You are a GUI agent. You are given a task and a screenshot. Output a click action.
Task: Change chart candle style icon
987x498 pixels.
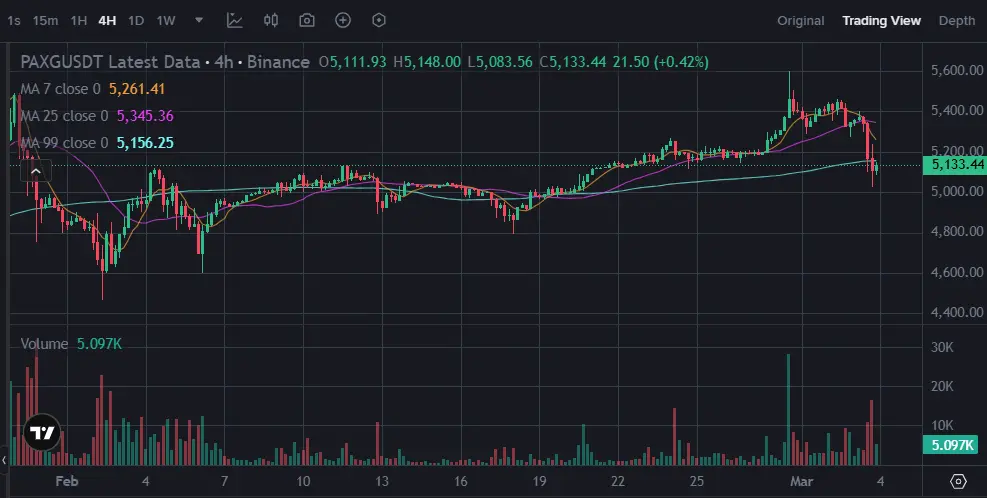point(271,20)
